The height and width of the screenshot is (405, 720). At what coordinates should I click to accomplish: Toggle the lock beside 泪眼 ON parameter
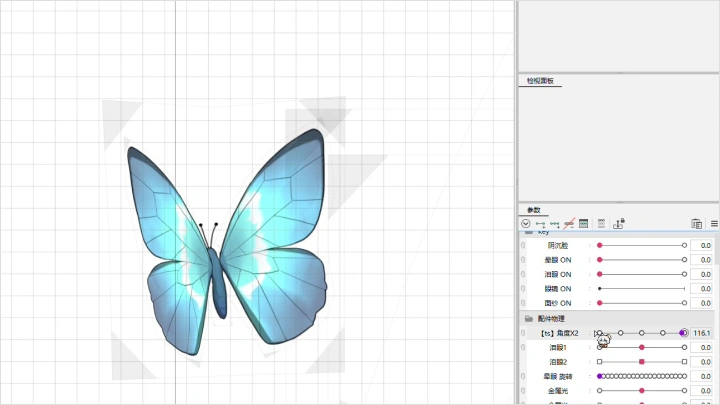coord(523,274)
